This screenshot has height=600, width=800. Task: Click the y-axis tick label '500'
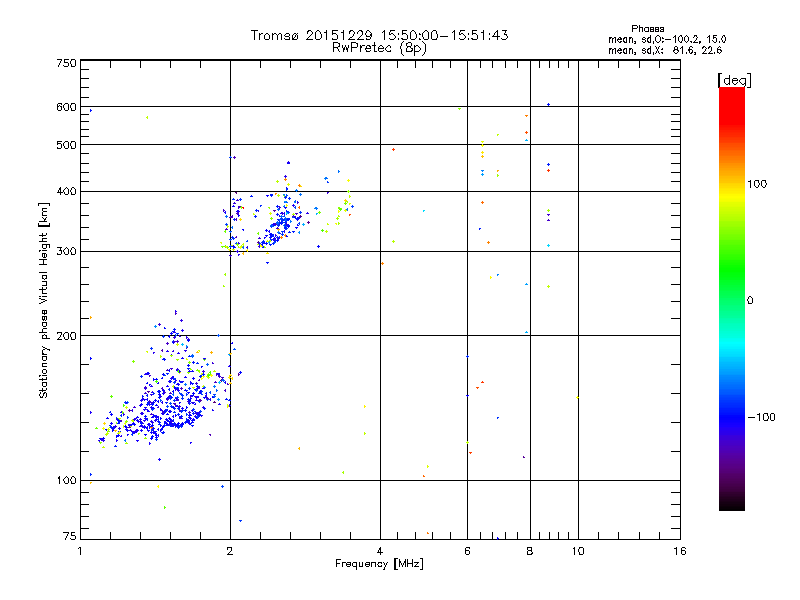66,145
